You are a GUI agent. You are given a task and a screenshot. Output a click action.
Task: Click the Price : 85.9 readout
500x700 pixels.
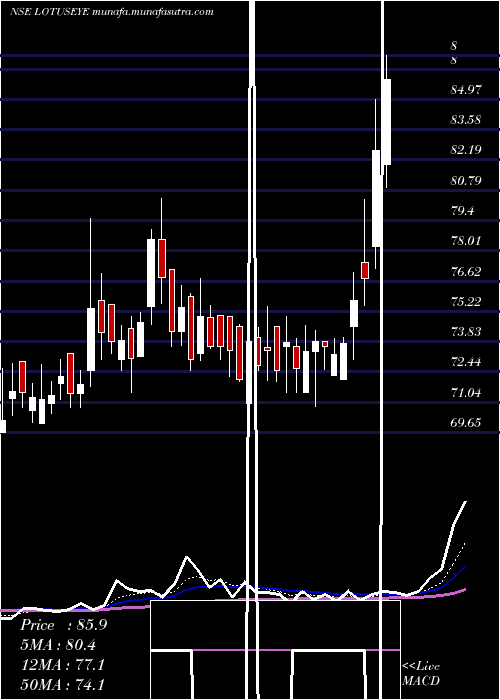coord(64,625)
